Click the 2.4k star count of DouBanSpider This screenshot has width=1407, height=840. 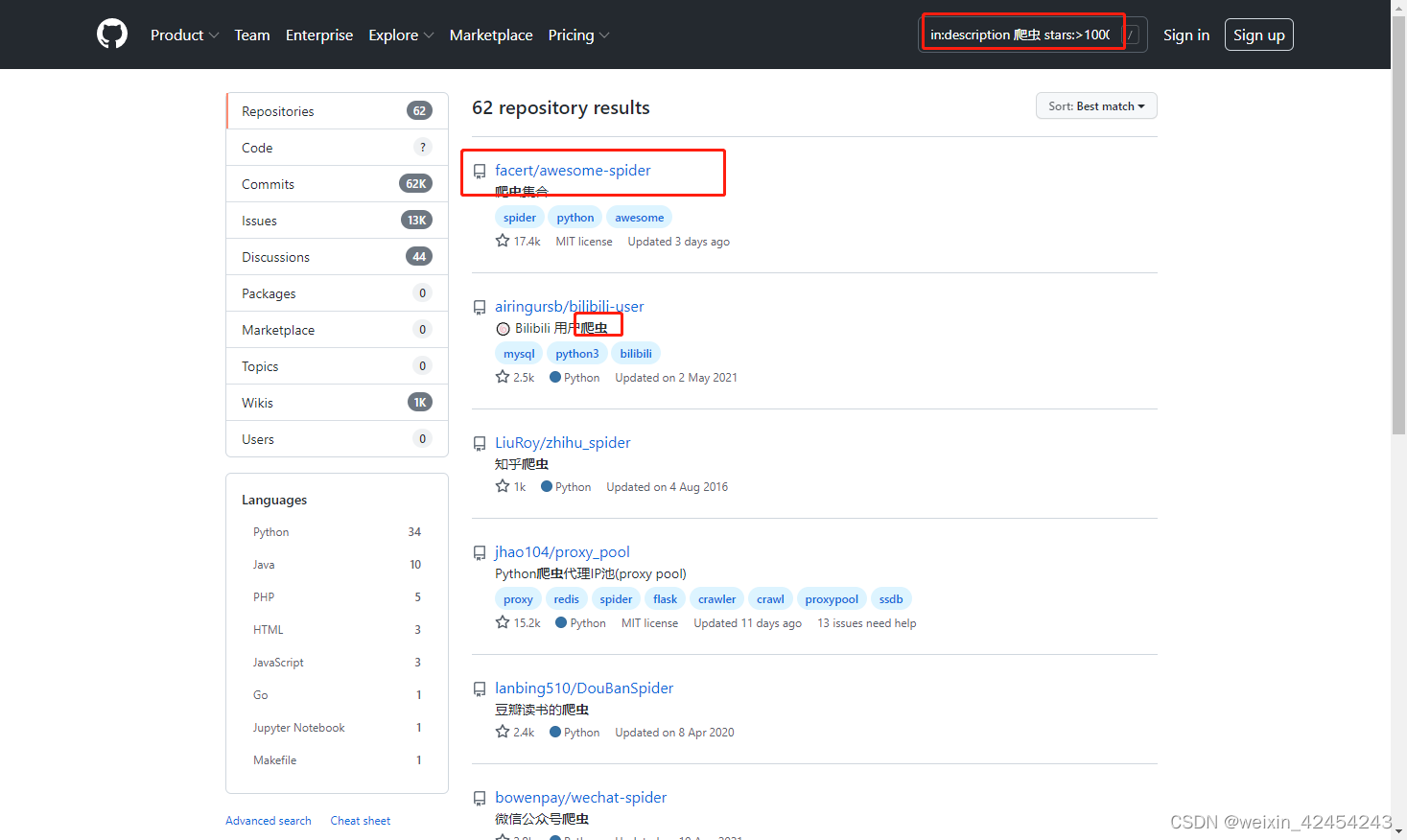click(515, 732)
